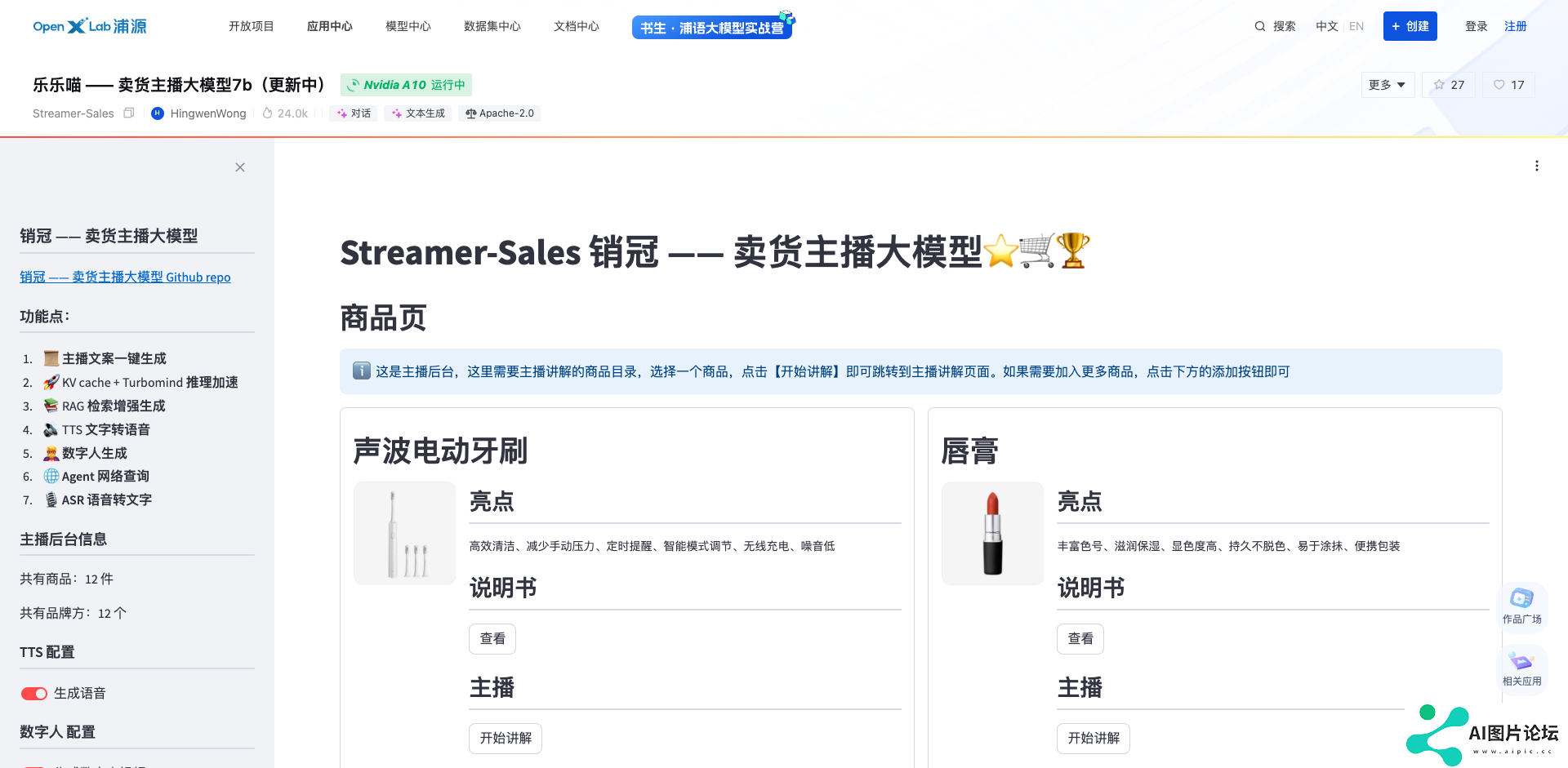Click the 唇膏 product heading
Image resolution: width=1568 pixels, height=768 pixels.
(x=970, y=451)
